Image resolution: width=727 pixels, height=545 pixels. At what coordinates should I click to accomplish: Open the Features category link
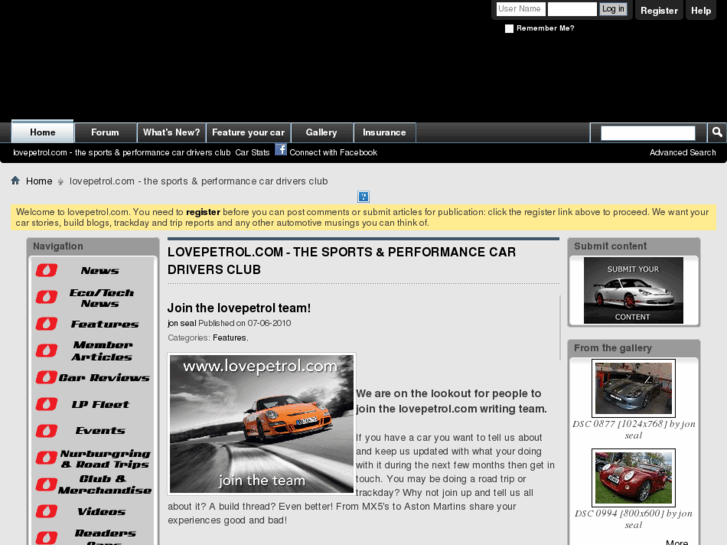tap(229, 338)
